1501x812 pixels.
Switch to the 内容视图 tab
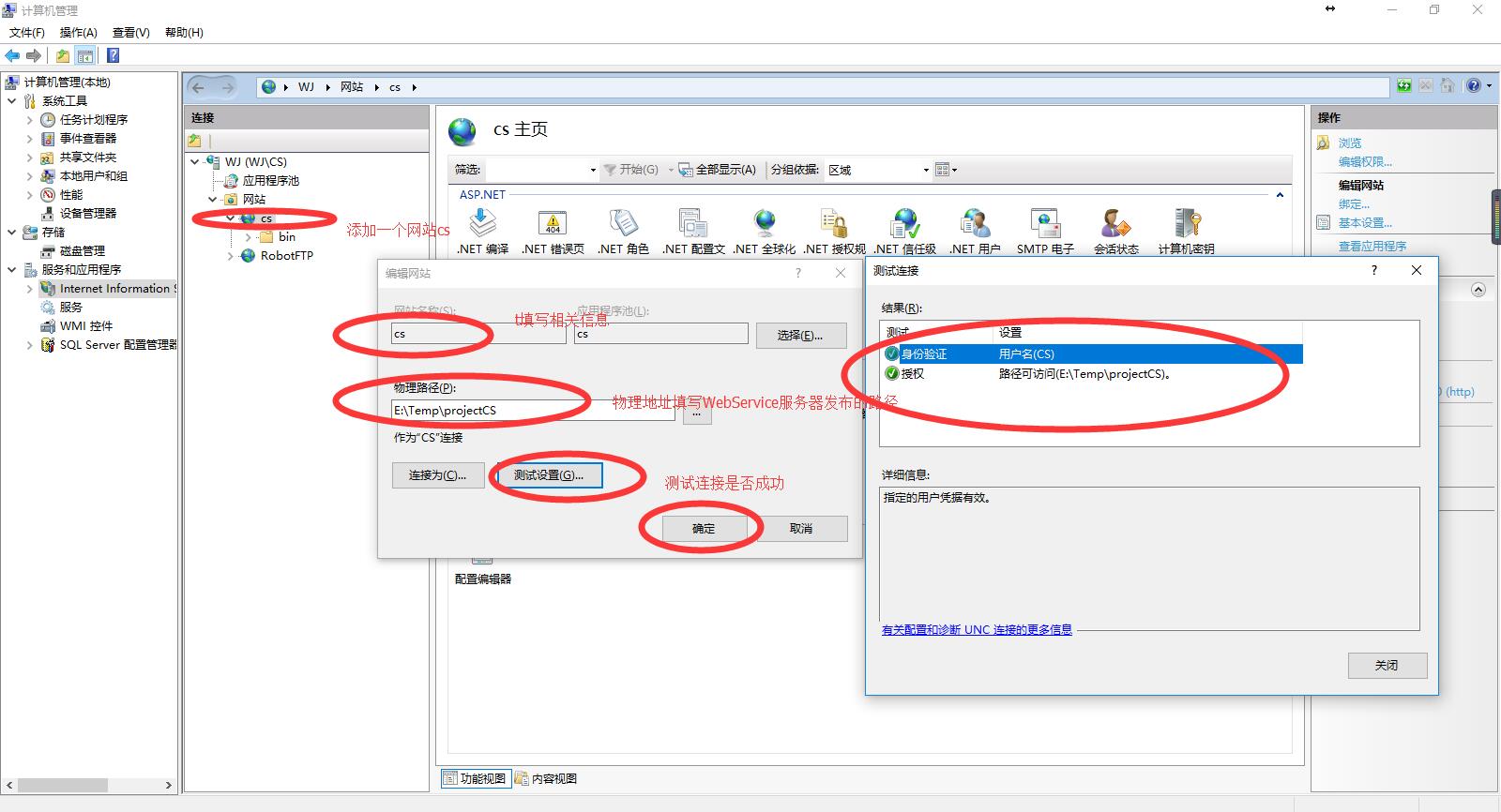click(546, 778)
